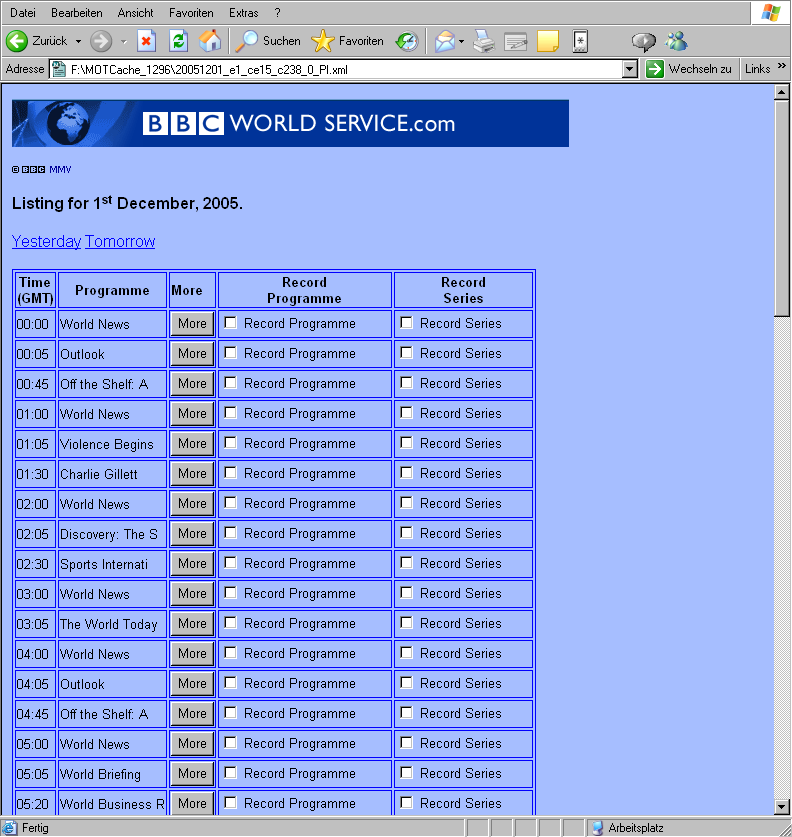Open the Datei menu
792x837 pixels.
coord(23,13)
